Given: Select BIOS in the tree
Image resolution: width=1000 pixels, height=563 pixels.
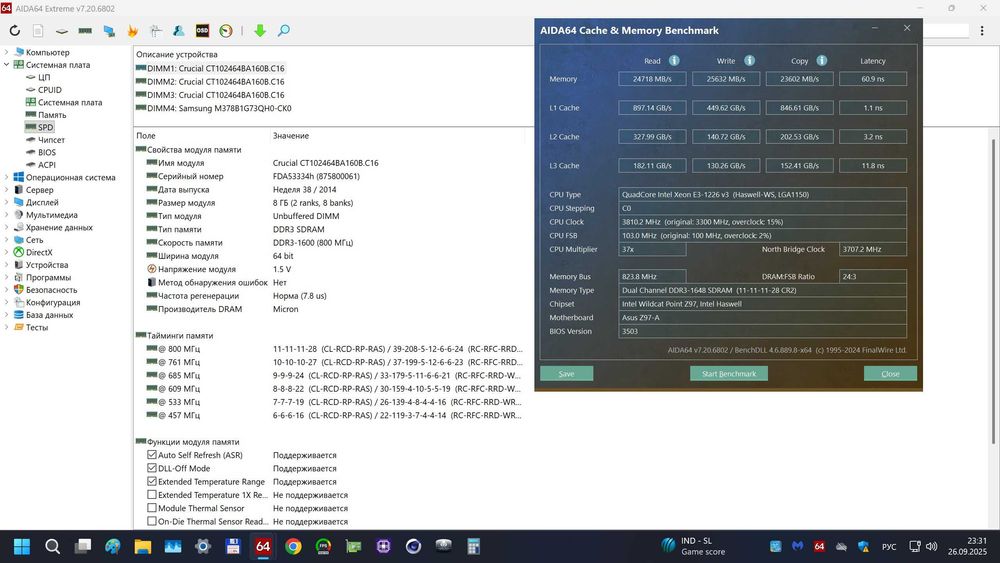Looking at the screenshot, I should 47,152.
